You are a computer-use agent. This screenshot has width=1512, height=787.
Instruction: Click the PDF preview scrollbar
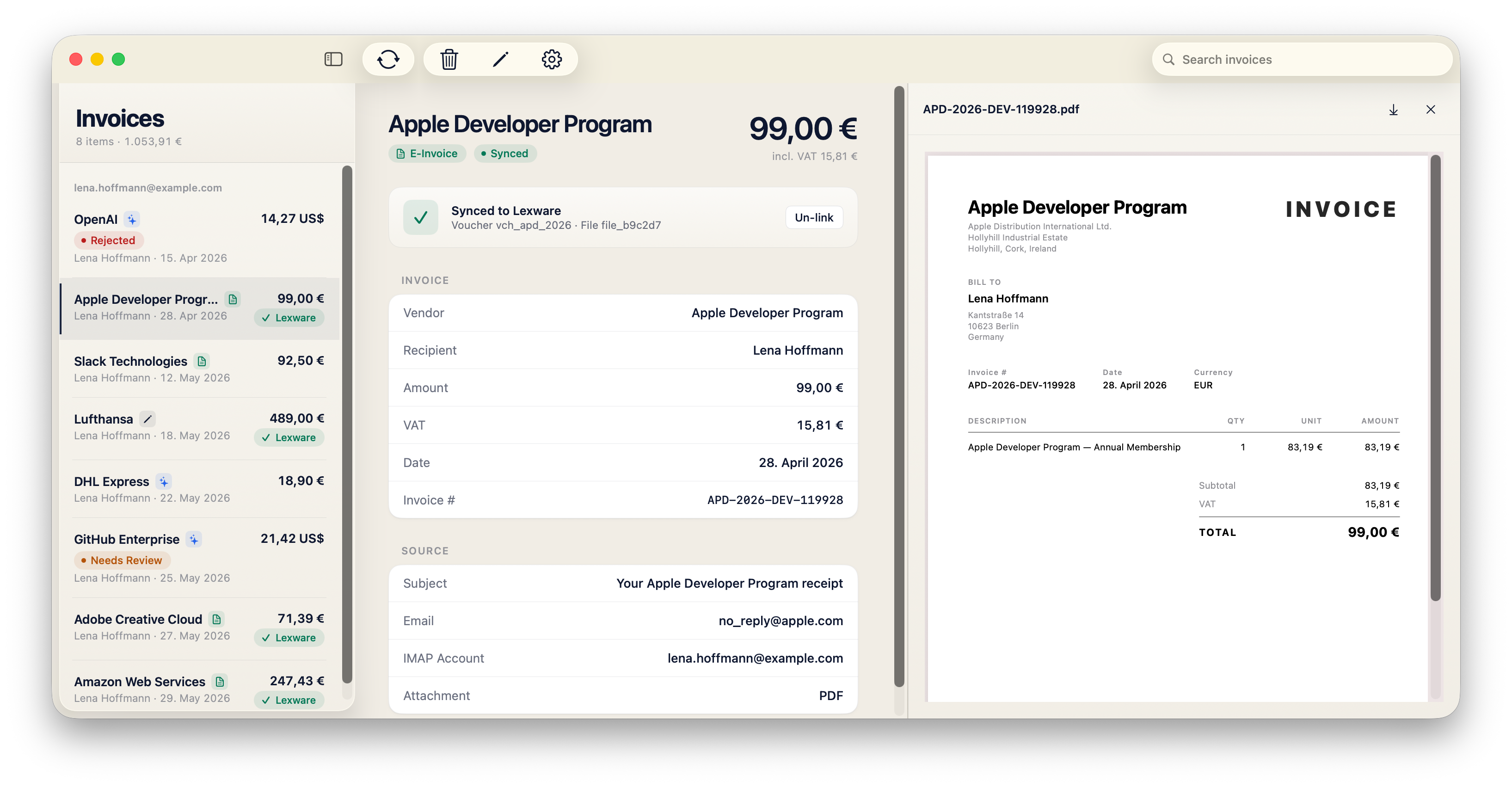1435,378
